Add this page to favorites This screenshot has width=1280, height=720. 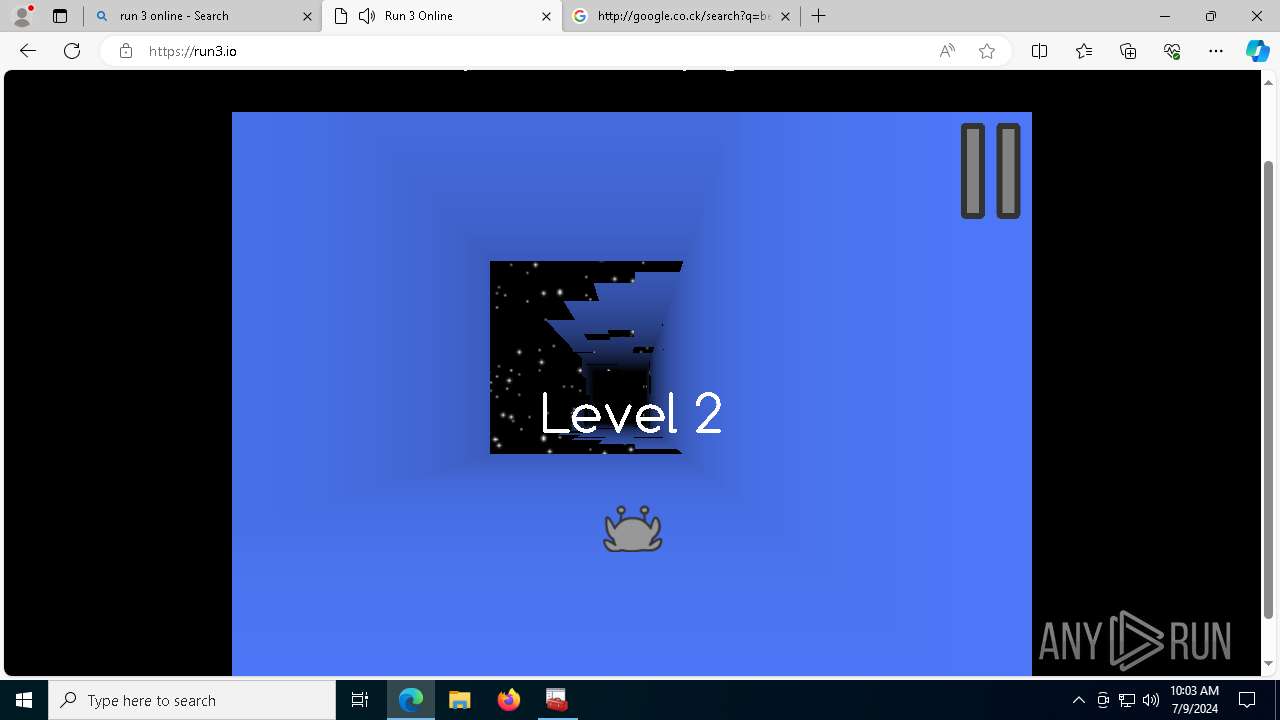[987, 51]
